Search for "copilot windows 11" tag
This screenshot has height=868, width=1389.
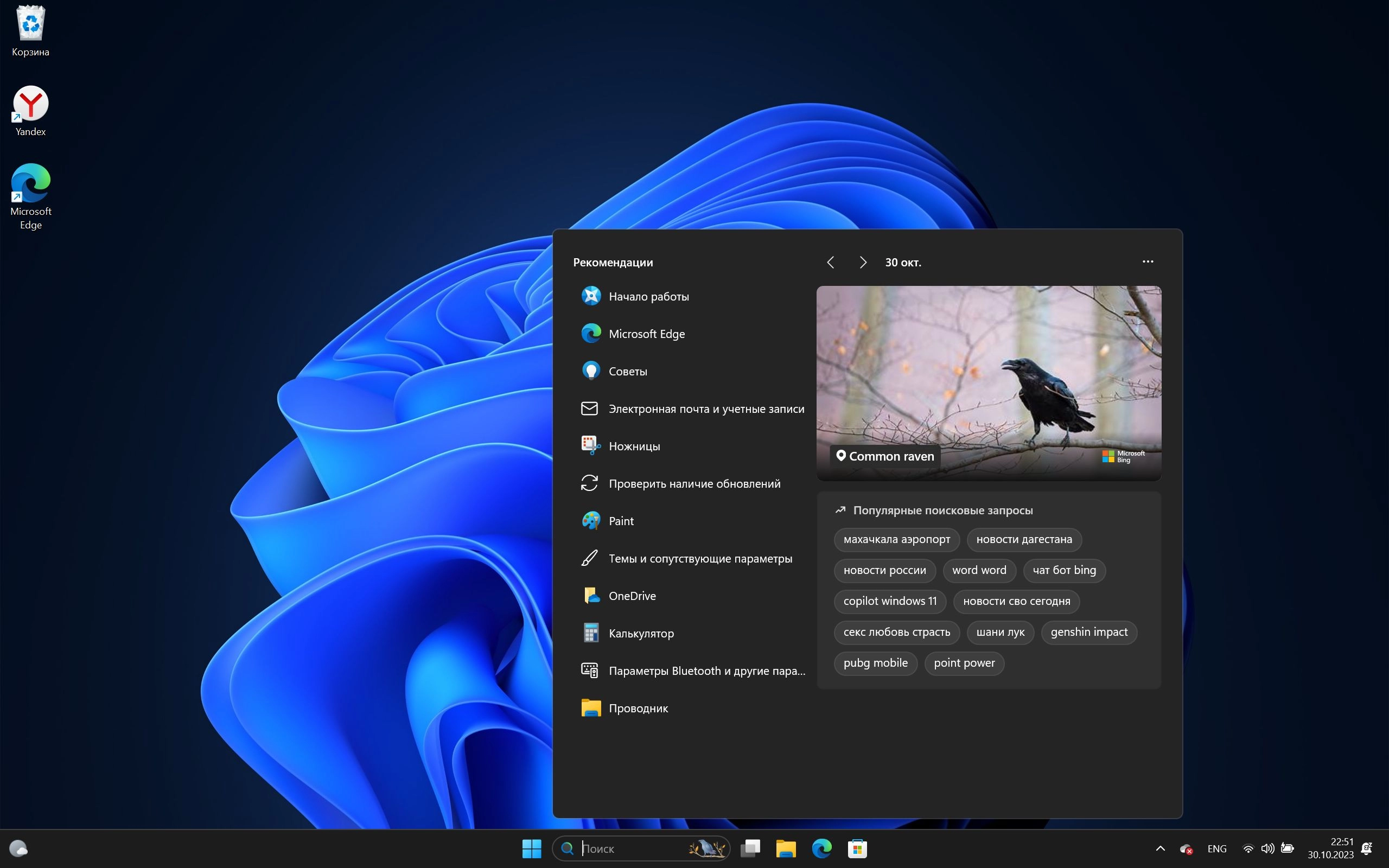(x=890, y=601)
